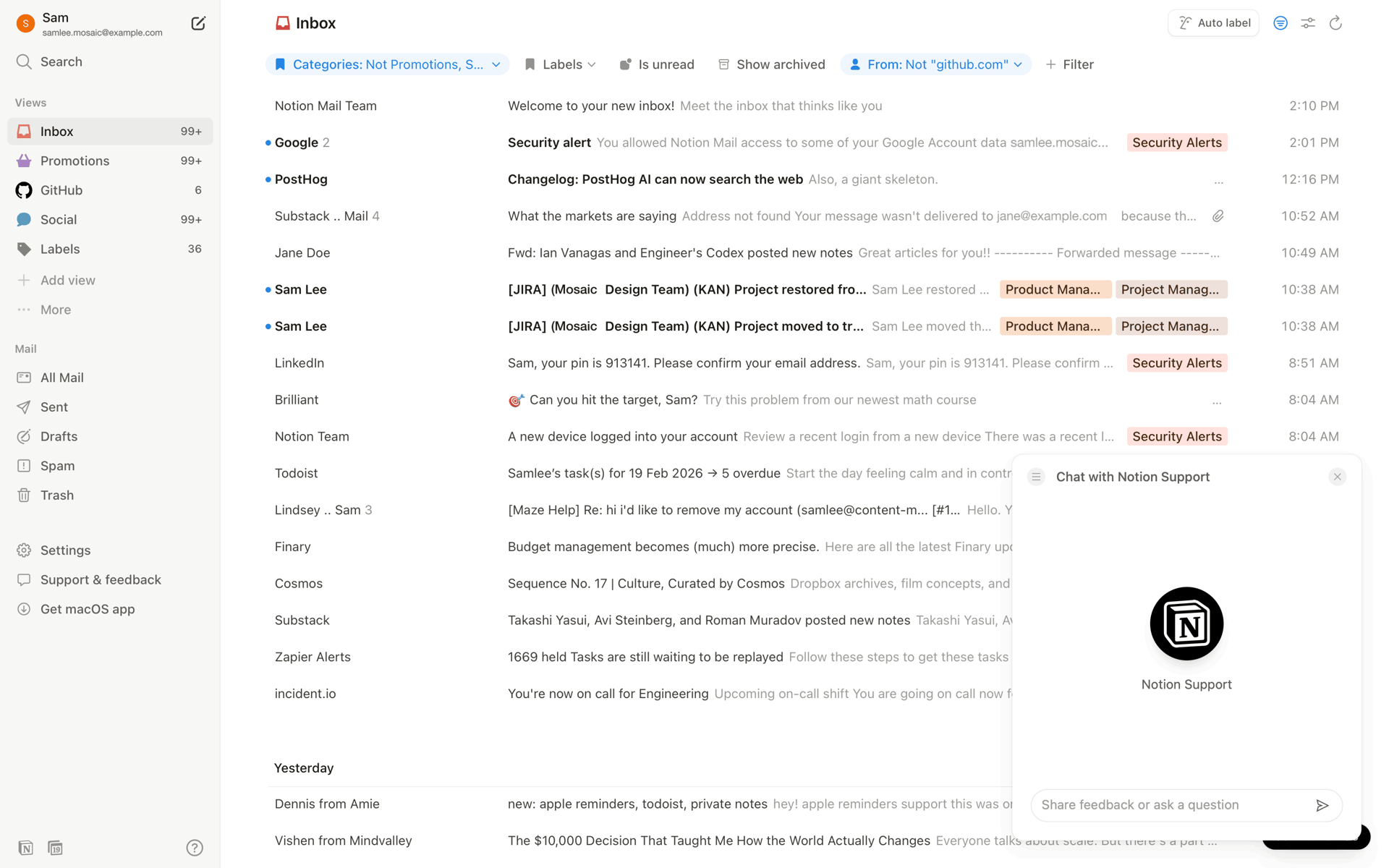Switch to the Social view

coord(110,219)
